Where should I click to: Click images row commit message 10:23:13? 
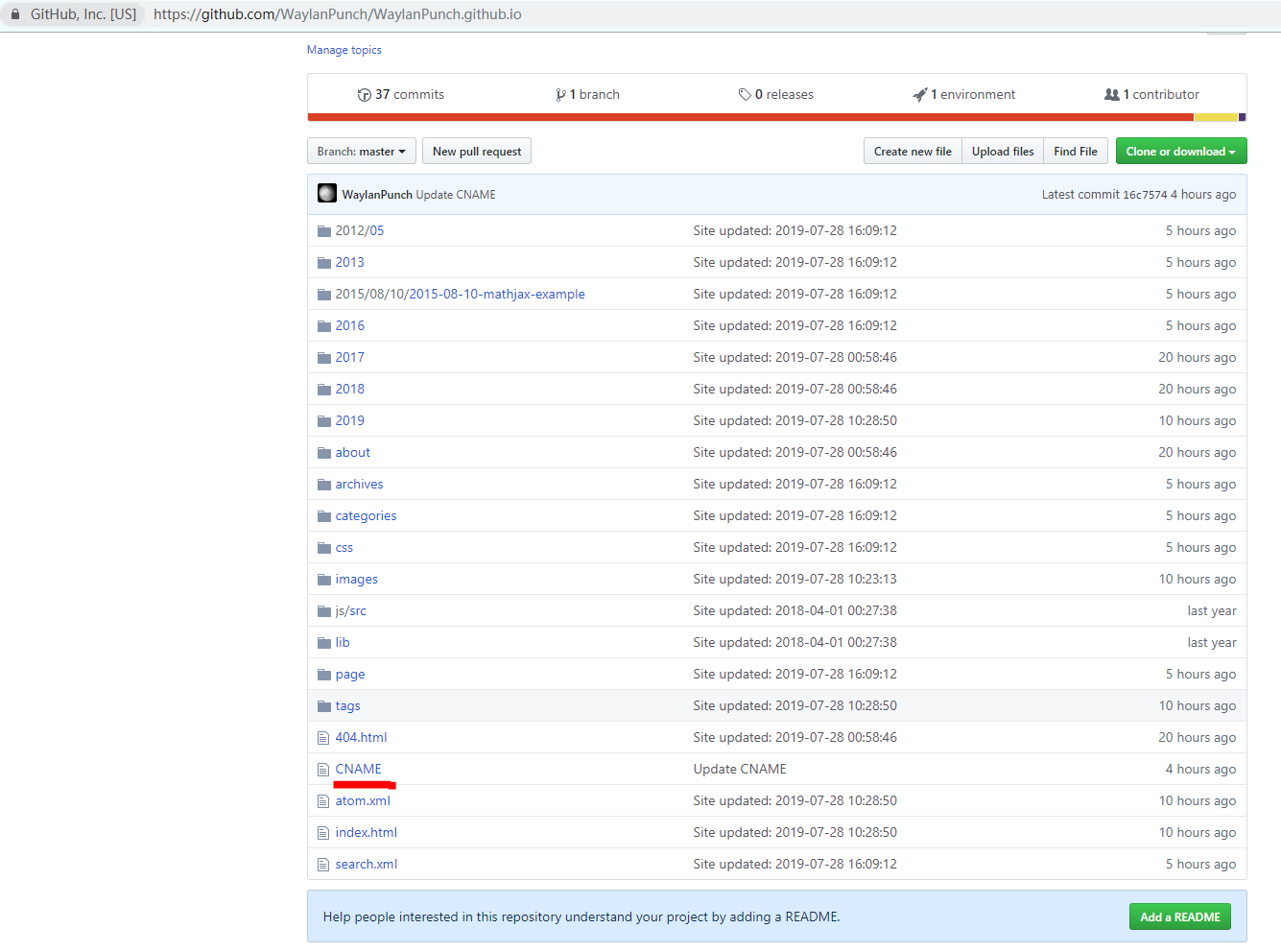(x=795, y=580)
